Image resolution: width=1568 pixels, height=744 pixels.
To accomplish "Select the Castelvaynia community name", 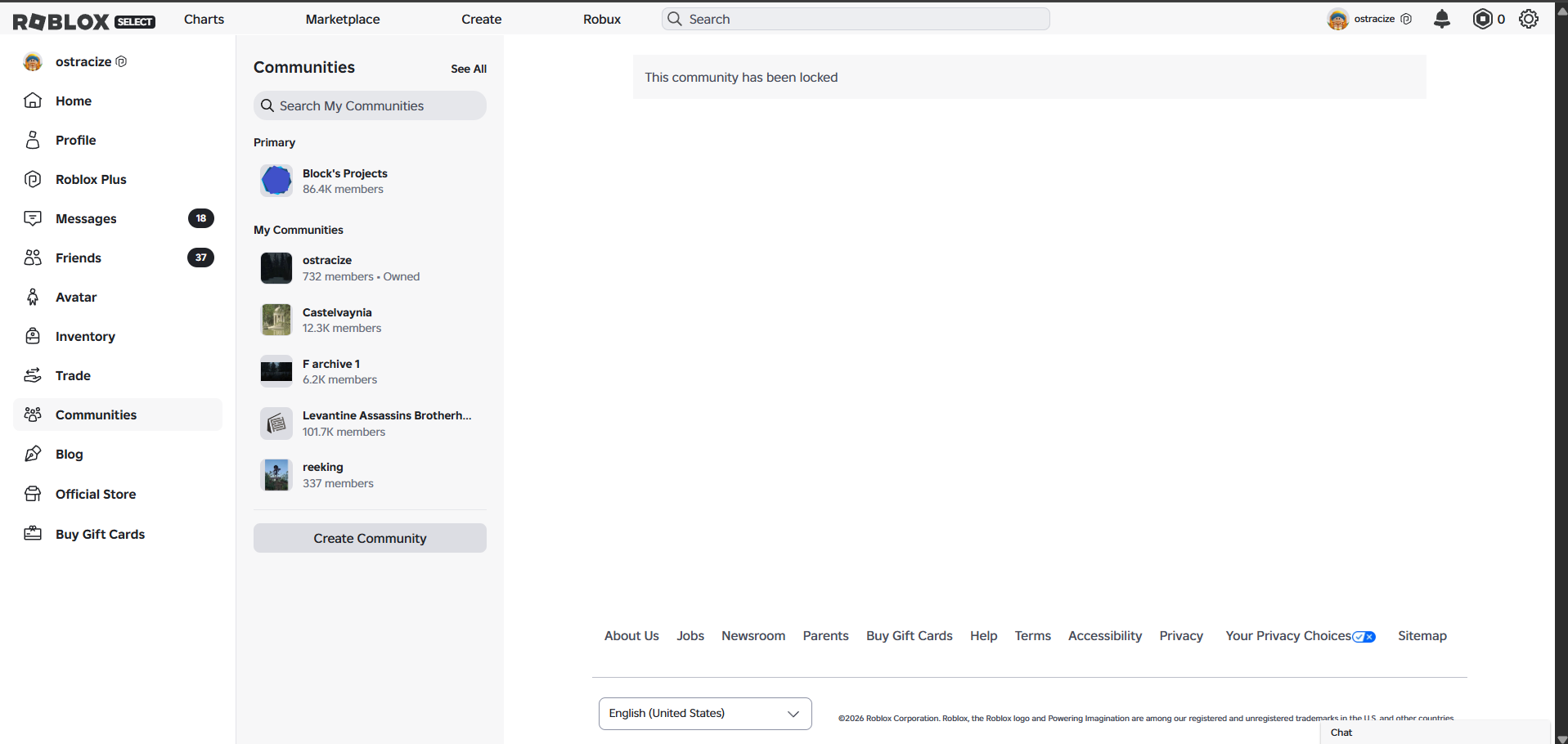I will pyautogui.click(x=337, y=312).
